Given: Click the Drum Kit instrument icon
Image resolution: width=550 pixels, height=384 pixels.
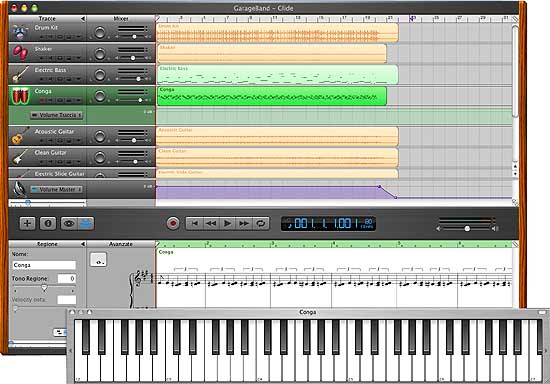Looking at the screenshot, I should tap(19, 32).
